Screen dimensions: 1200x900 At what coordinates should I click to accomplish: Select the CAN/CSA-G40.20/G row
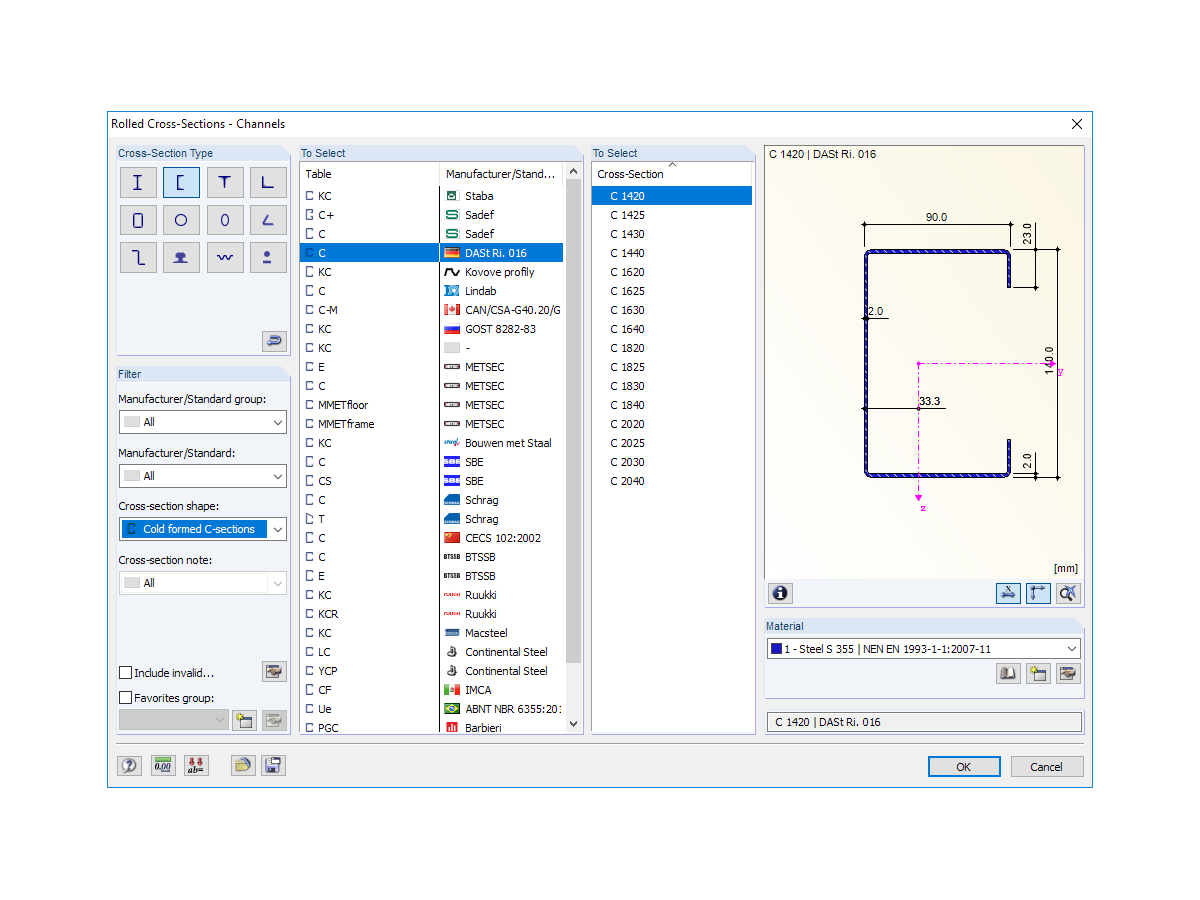[432, 310]
